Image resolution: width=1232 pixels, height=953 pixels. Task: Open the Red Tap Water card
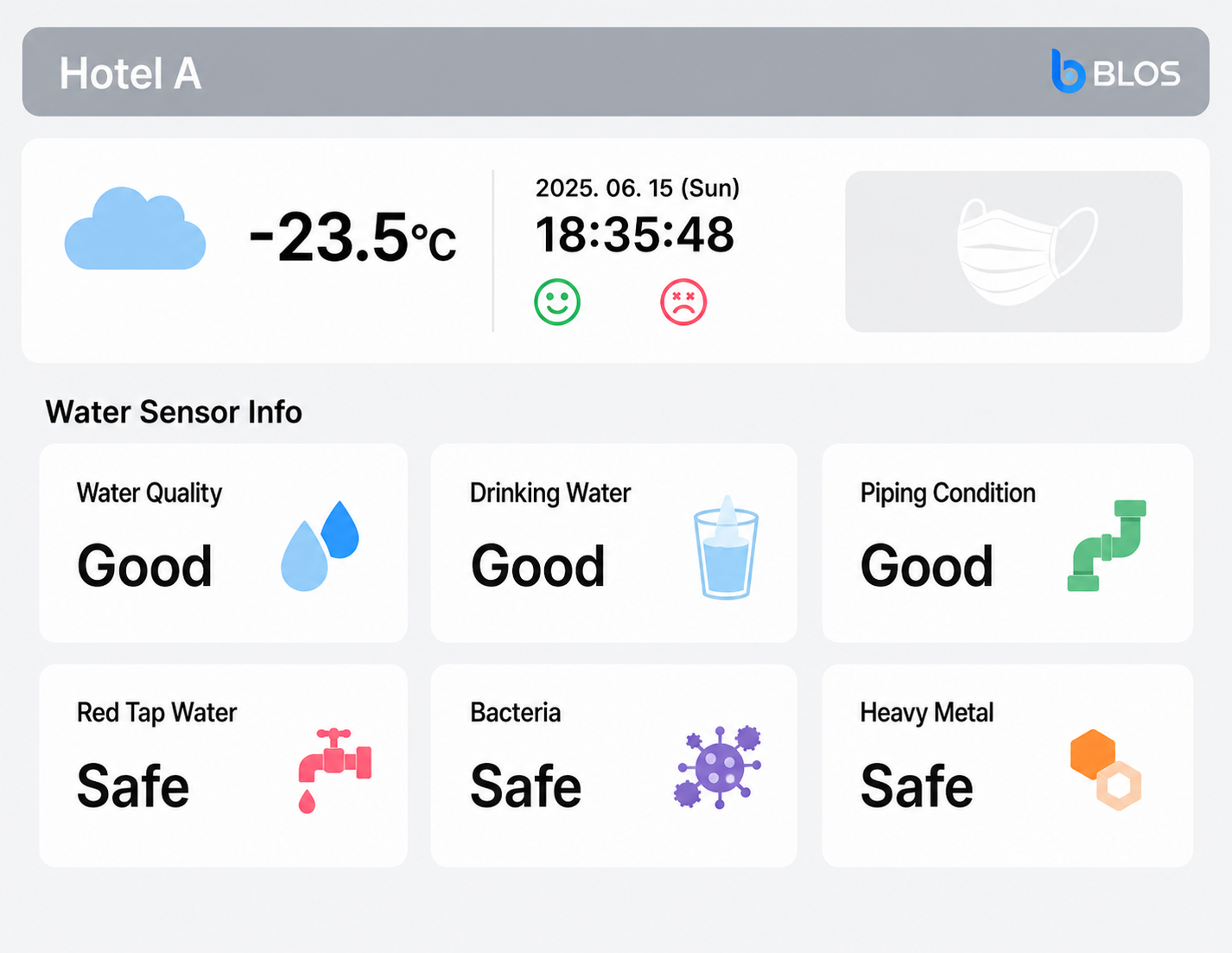point(223,766)
